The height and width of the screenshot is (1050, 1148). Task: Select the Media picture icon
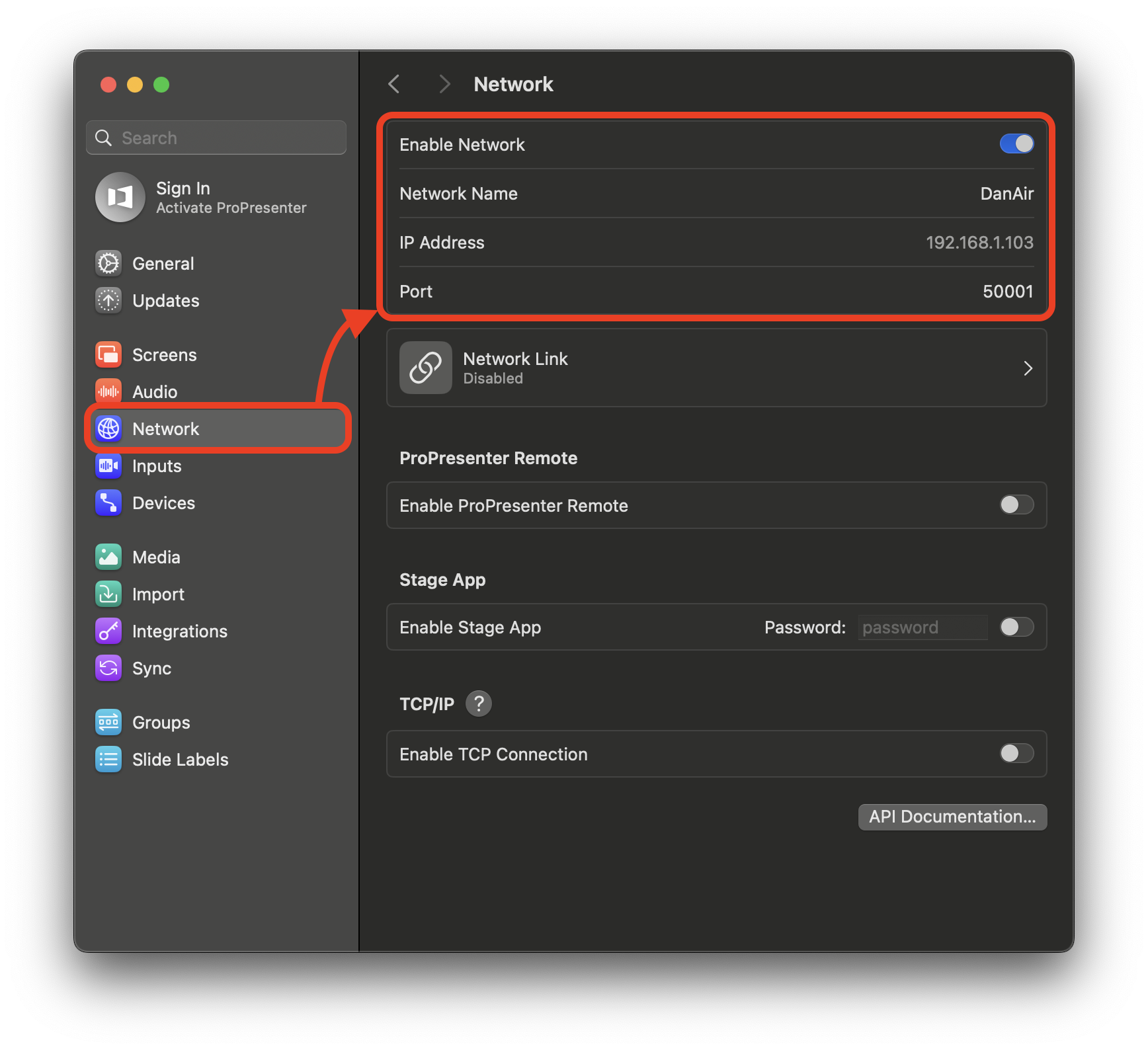(x=108, y=557)
